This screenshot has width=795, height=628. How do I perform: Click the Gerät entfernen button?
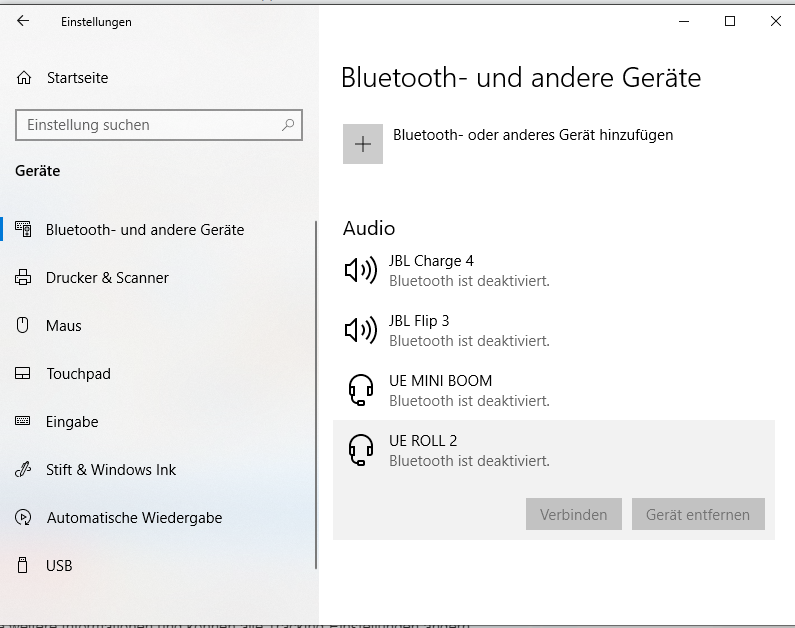pos(698,514)
